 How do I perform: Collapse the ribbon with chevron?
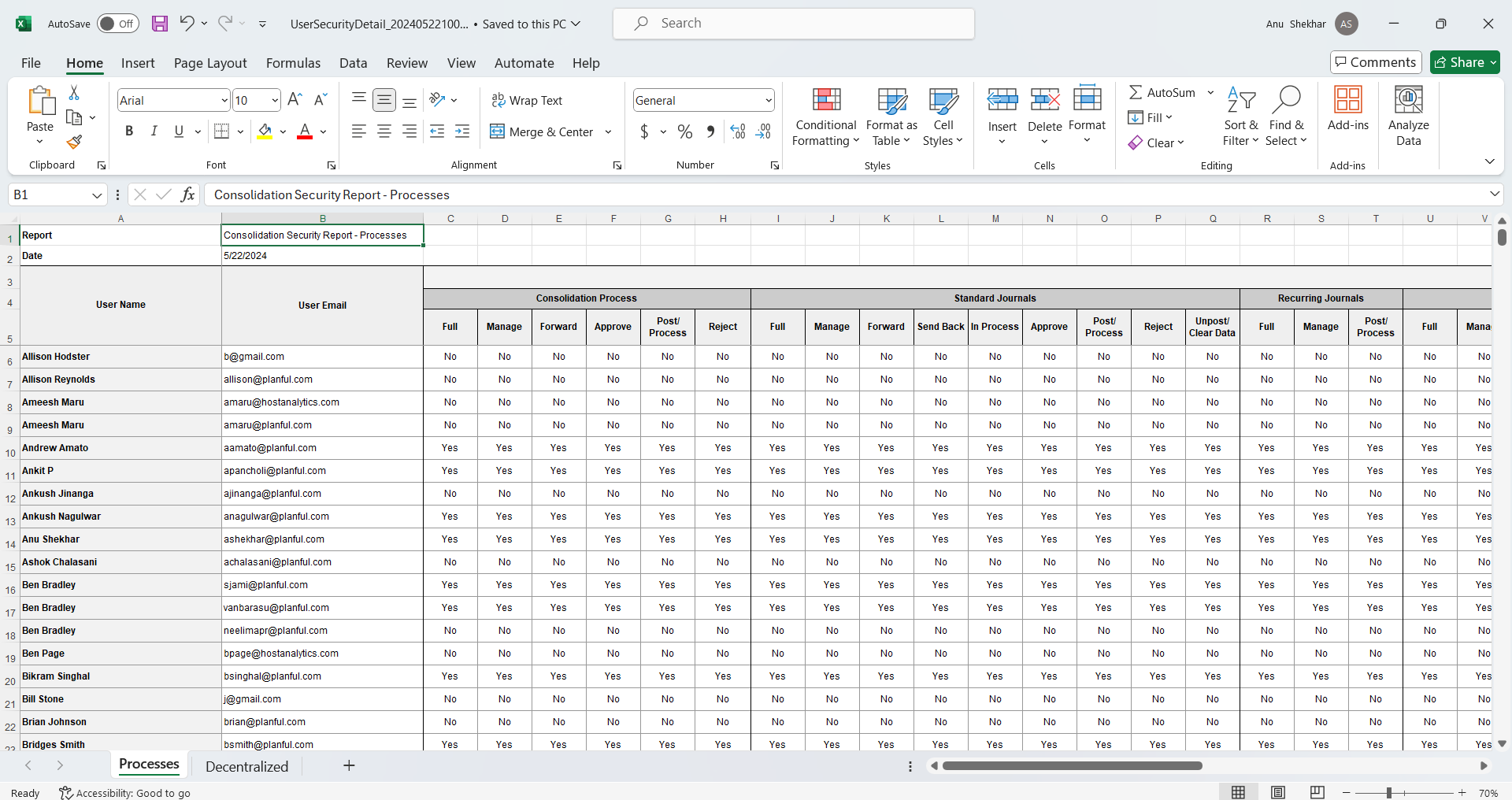point(1489,161)
